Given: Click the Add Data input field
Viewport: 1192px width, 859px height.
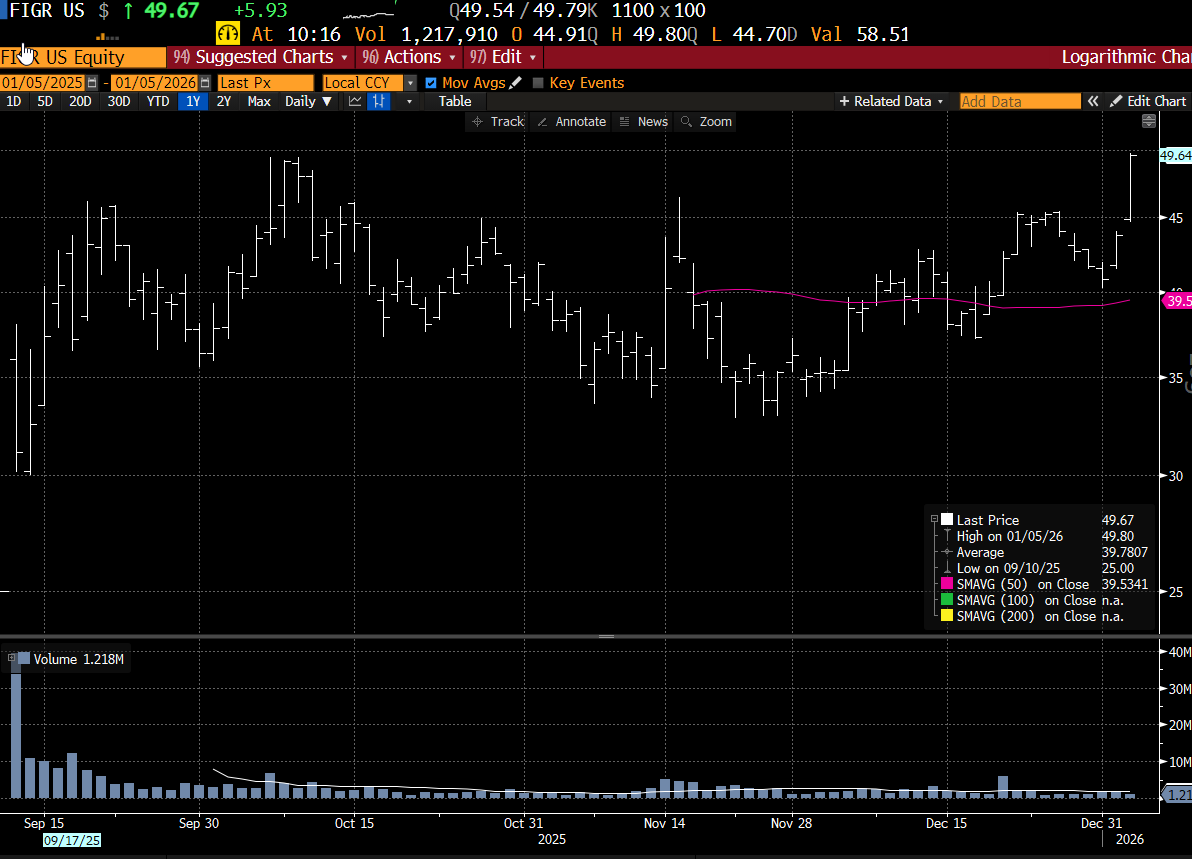Looking at the screenshot, I should coord(1019,101).
